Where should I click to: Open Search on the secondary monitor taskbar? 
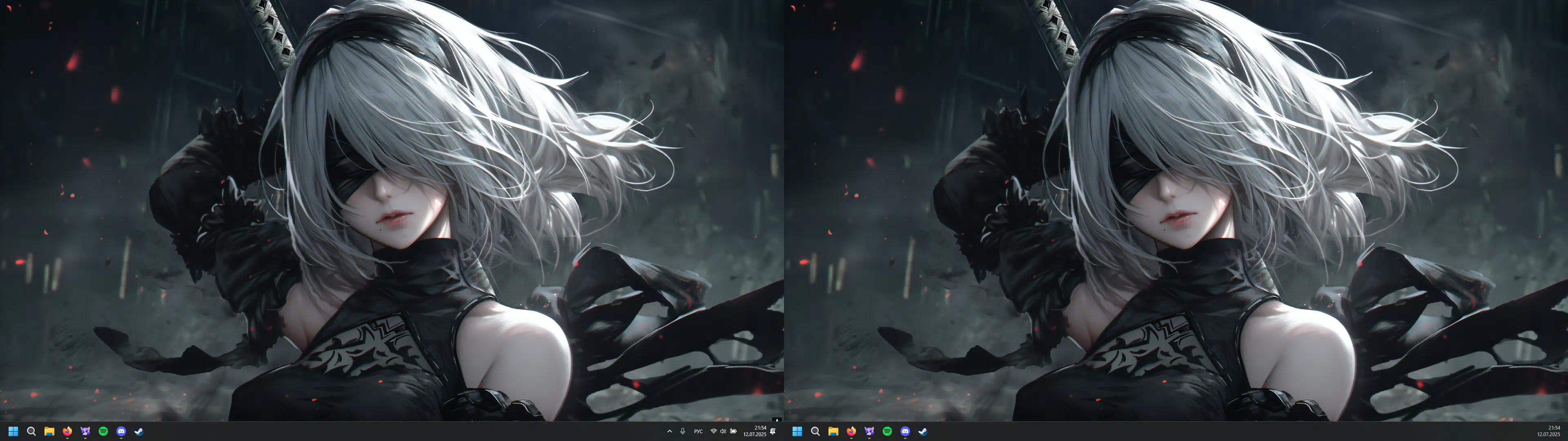coord(815,431)
